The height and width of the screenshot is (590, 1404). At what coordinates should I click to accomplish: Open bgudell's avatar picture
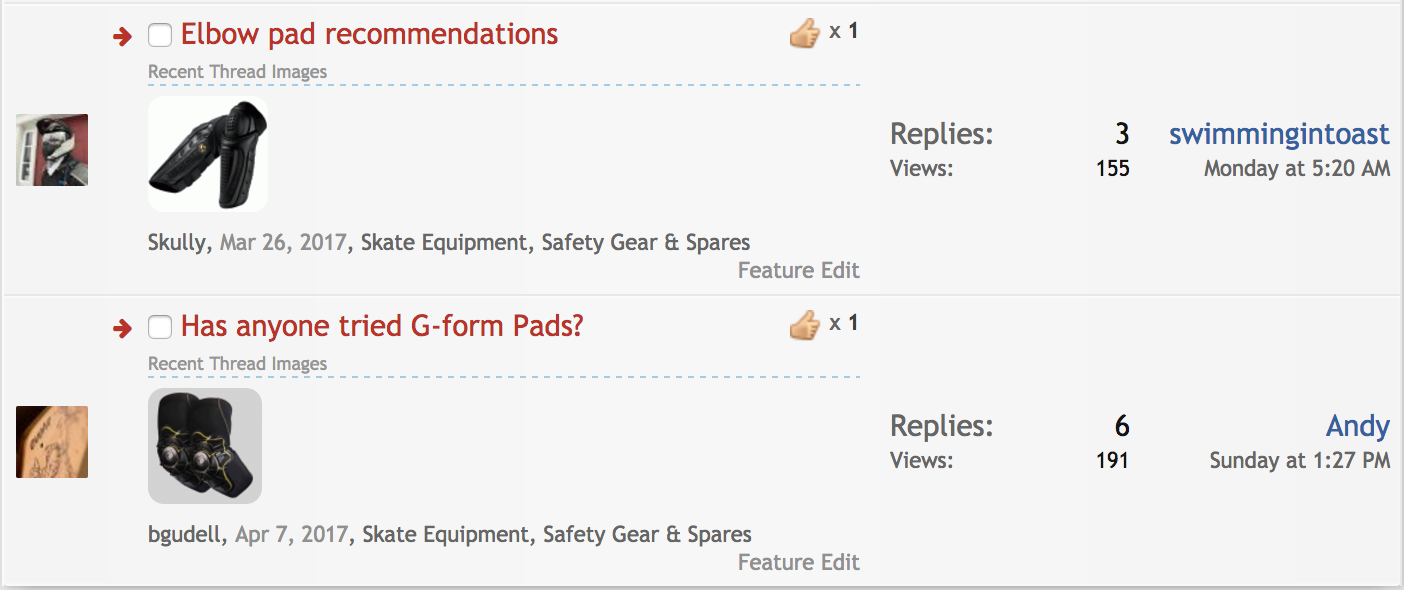(x=52, y=441)
